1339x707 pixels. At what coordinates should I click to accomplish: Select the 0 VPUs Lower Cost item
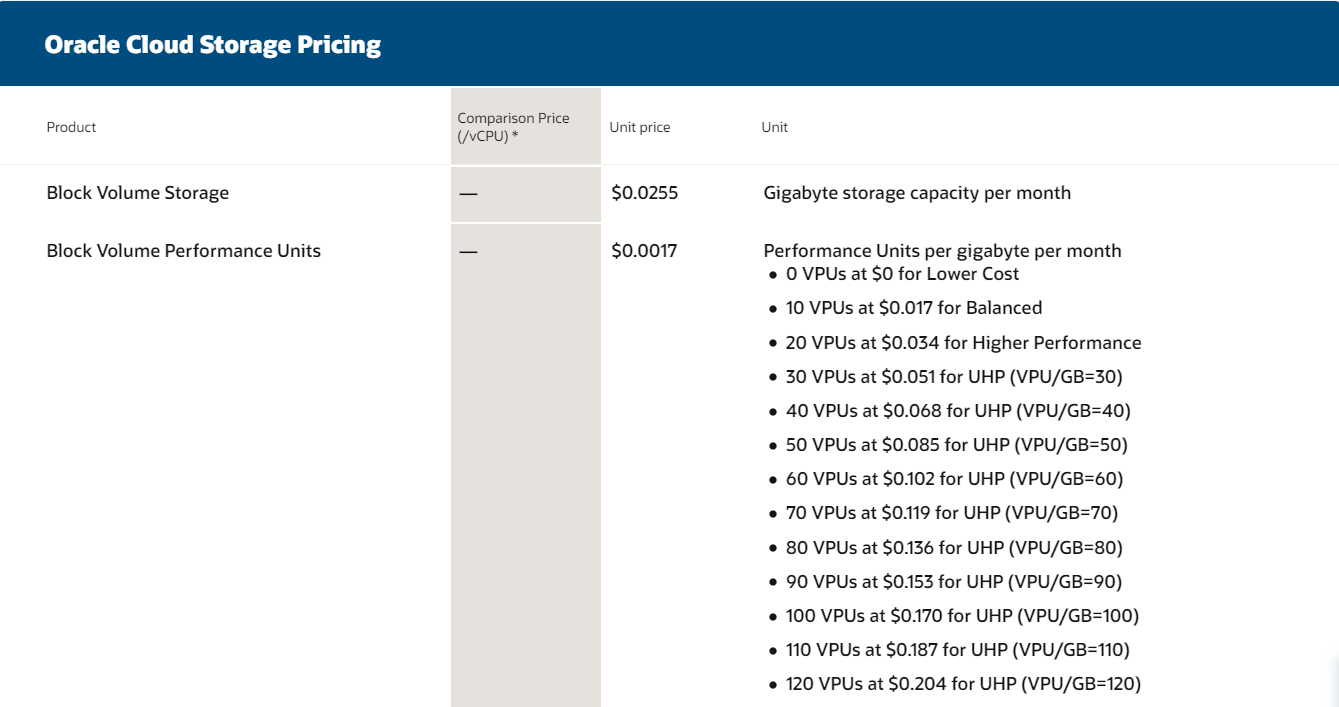(x=902, y=274)
